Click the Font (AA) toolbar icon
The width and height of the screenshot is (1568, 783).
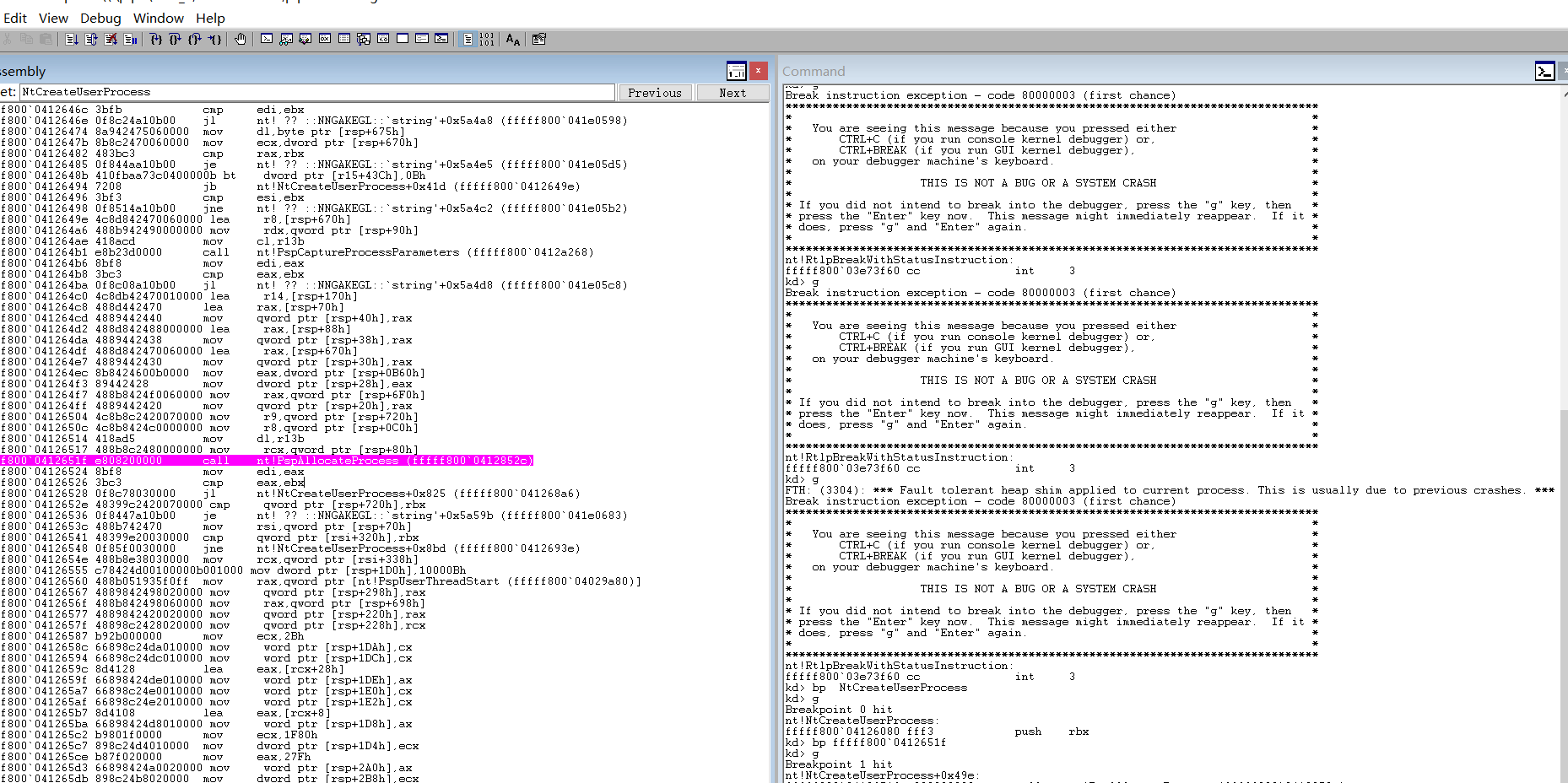[x=512, y=39]
